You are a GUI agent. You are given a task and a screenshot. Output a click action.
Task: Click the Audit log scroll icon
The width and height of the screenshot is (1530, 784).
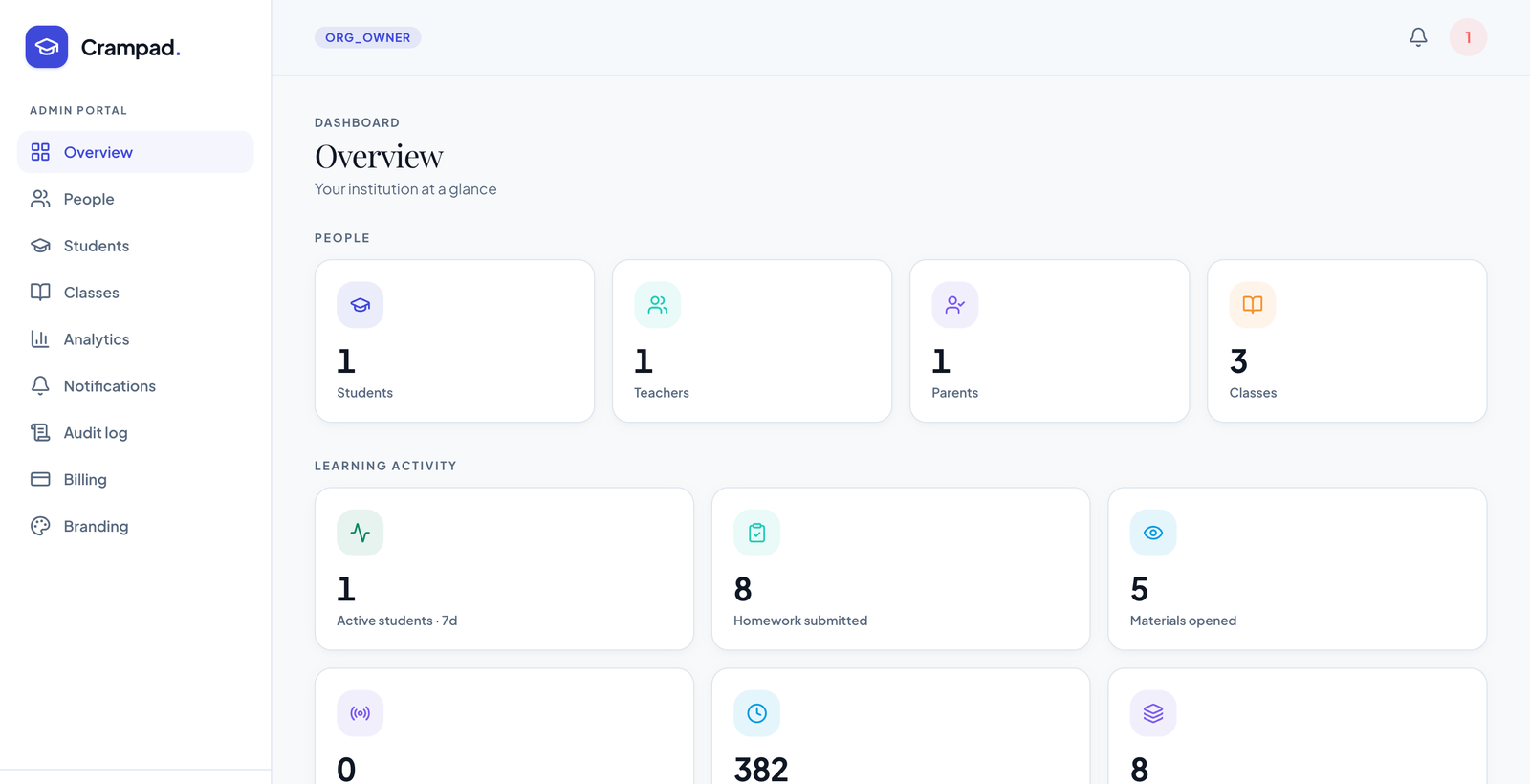point(40,433)
